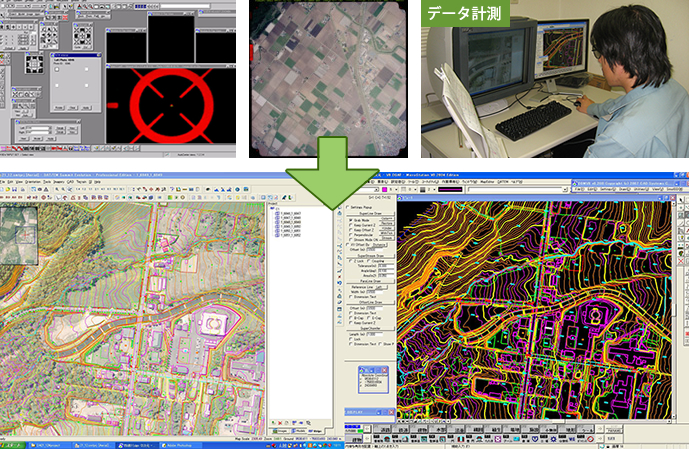Toggle the Scale Mode checkbox

348,221
